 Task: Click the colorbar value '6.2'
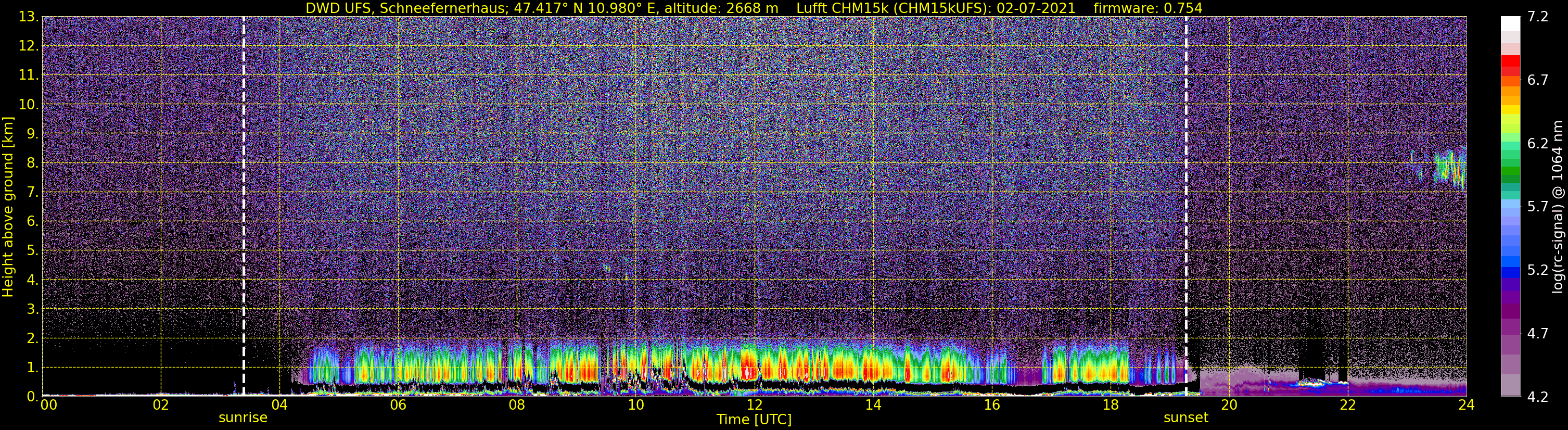tap(1538, 143)
